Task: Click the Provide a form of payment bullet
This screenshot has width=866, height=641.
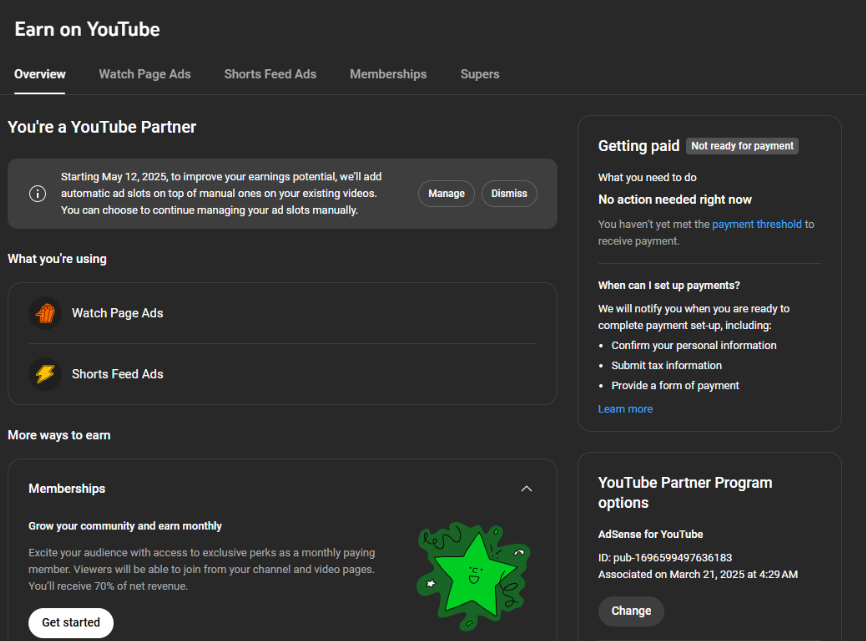Action: (675, 386)
